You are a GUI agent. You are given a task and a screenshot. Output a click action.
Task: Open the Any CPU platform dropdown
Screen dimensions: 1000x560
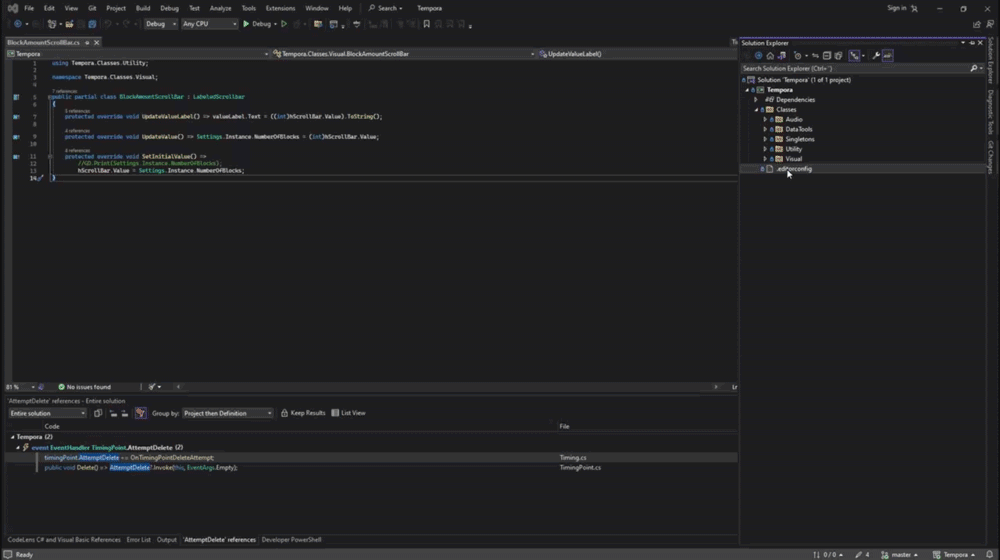209,24
